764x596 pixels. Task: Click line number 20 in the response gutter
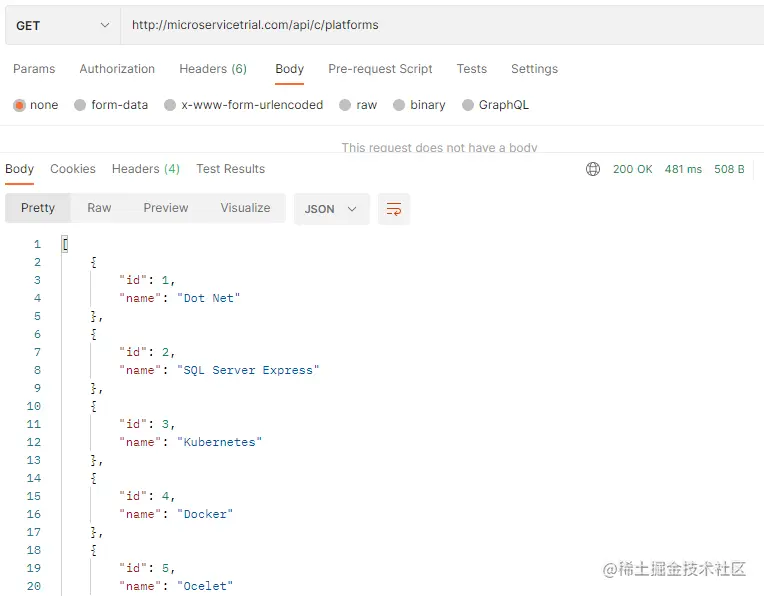(34, 586)
